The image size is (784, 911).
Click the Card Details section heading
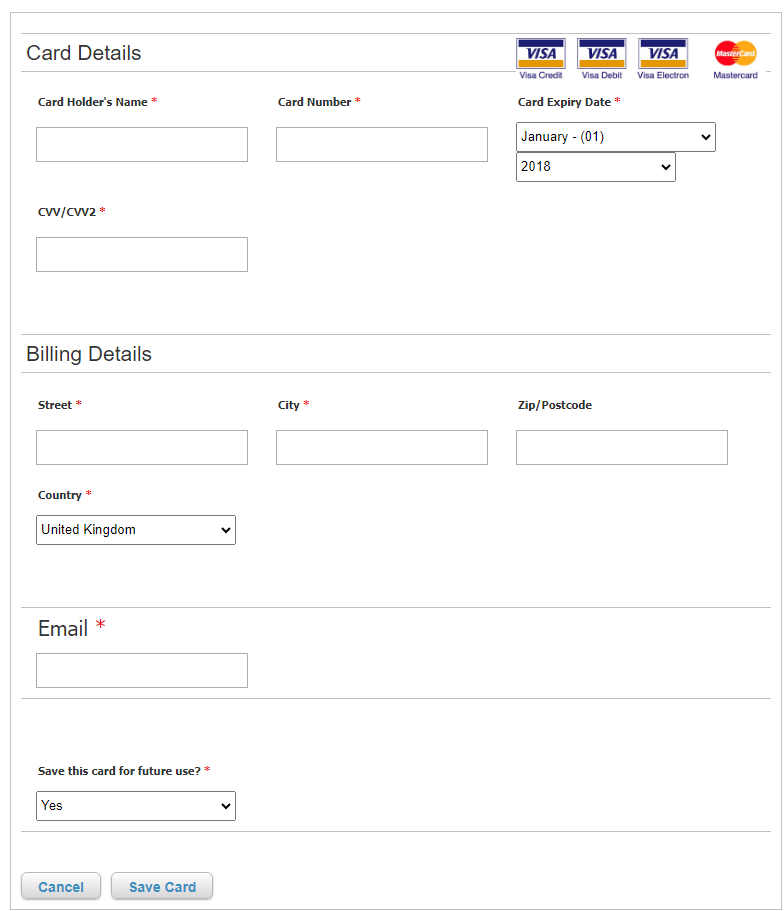pyautogui.click(x=83, y=53)
